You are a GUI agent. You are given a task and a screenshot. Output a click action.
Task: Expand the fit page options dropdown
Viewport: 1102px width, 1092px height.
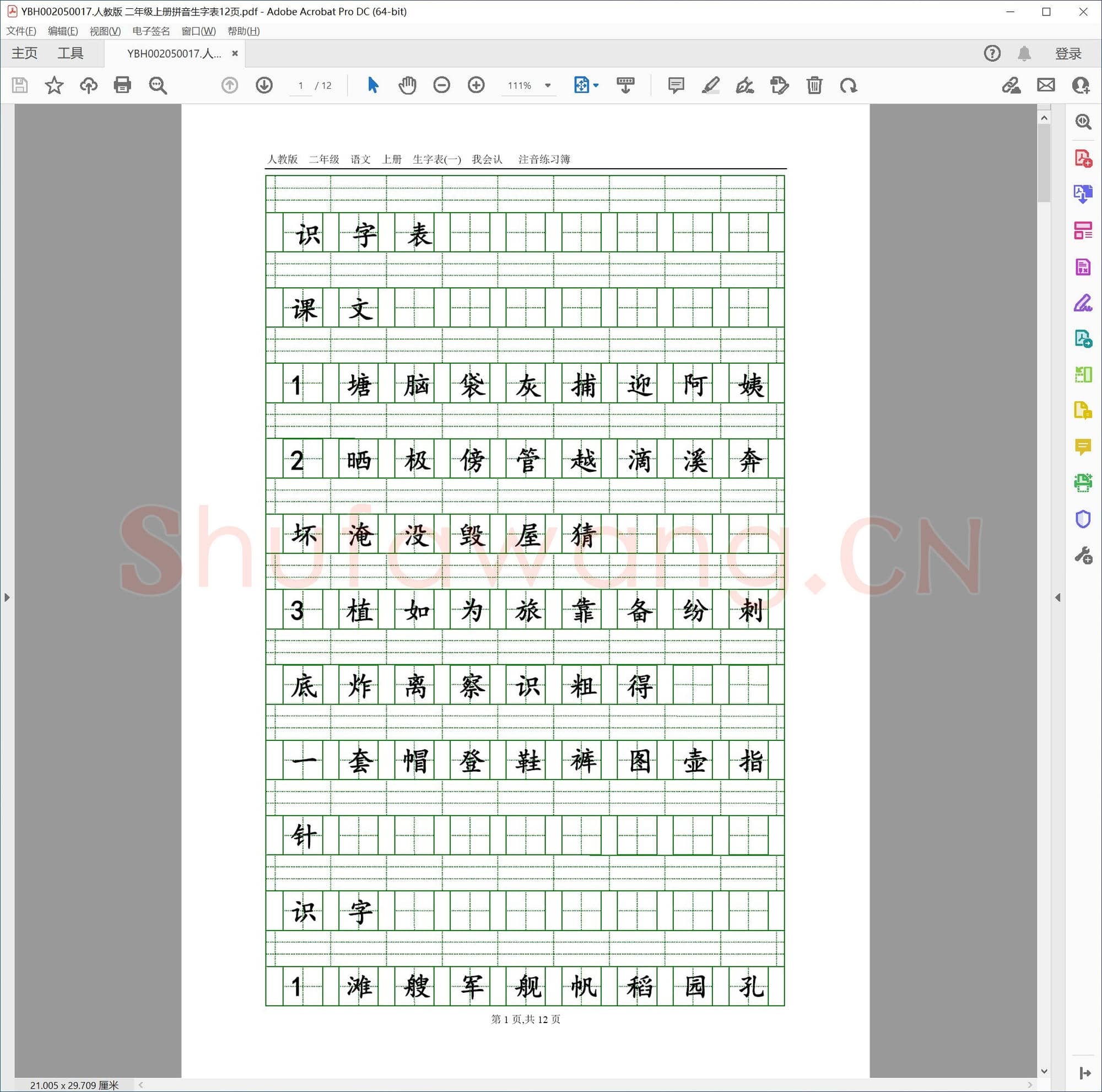[596, 85]
